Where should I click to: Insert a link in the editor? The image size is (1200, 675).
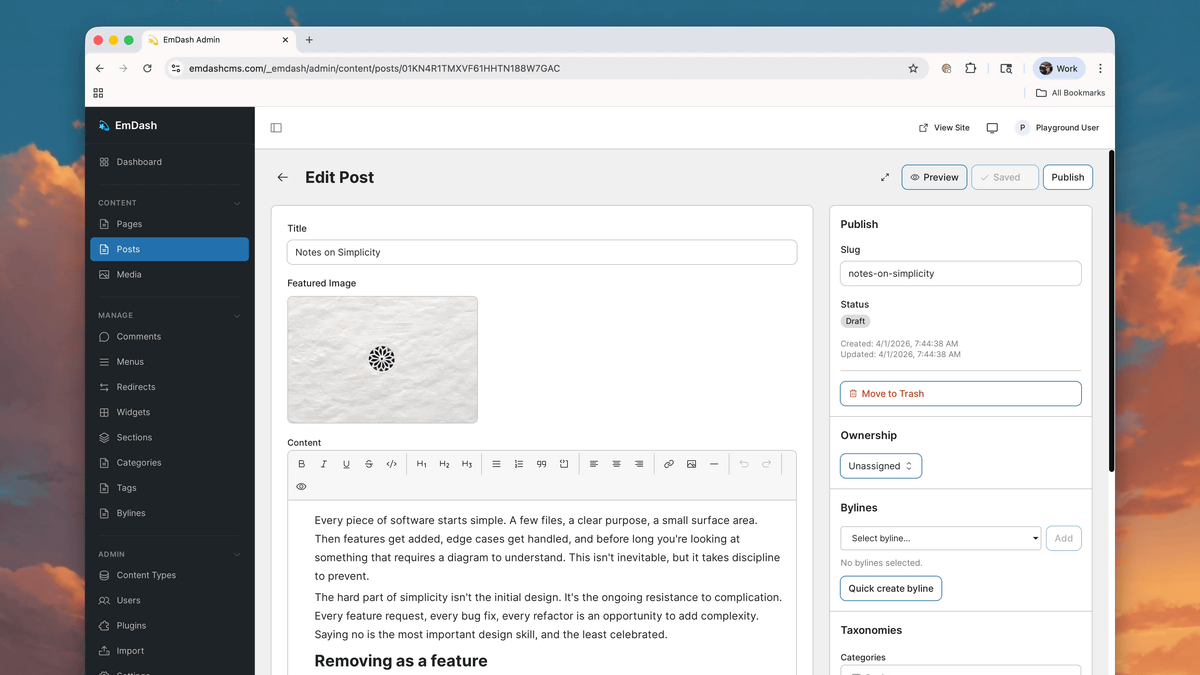pos(669,464)
